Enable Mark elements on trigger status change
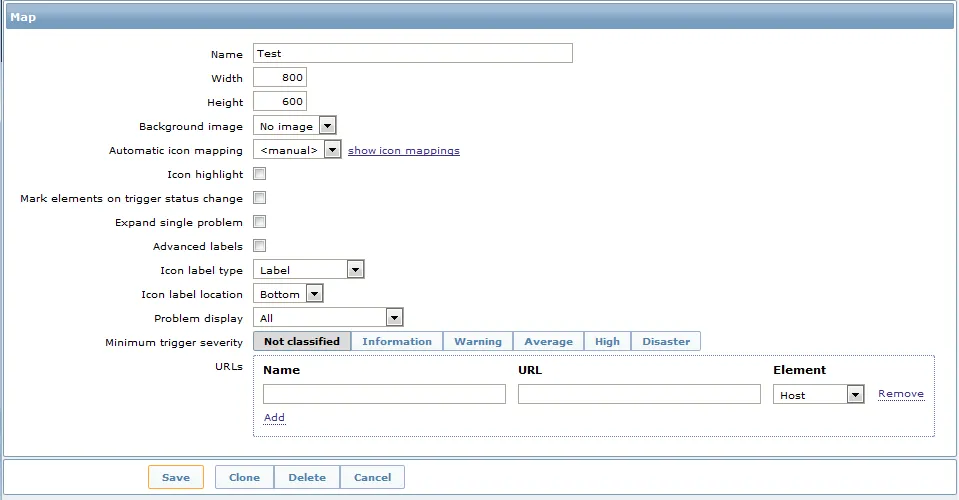 pos(260,198)
